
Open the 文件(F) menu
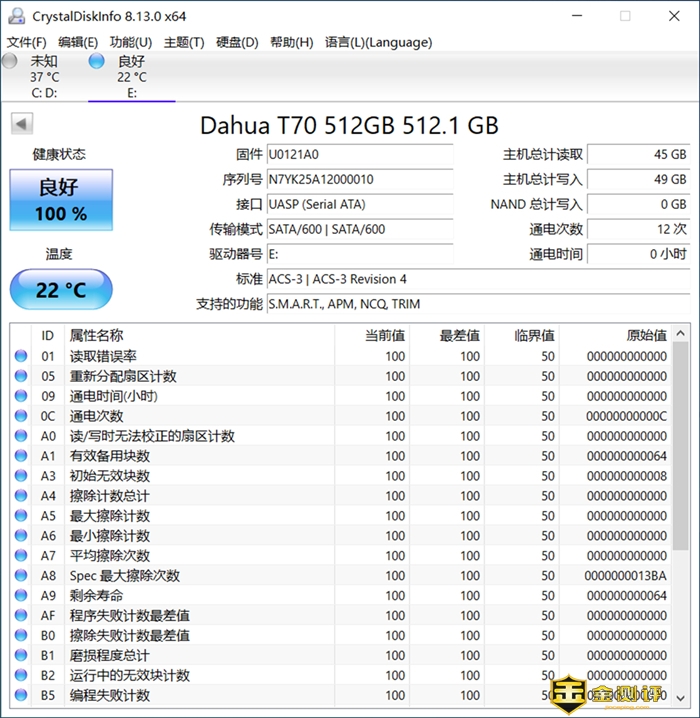(27, 42)
